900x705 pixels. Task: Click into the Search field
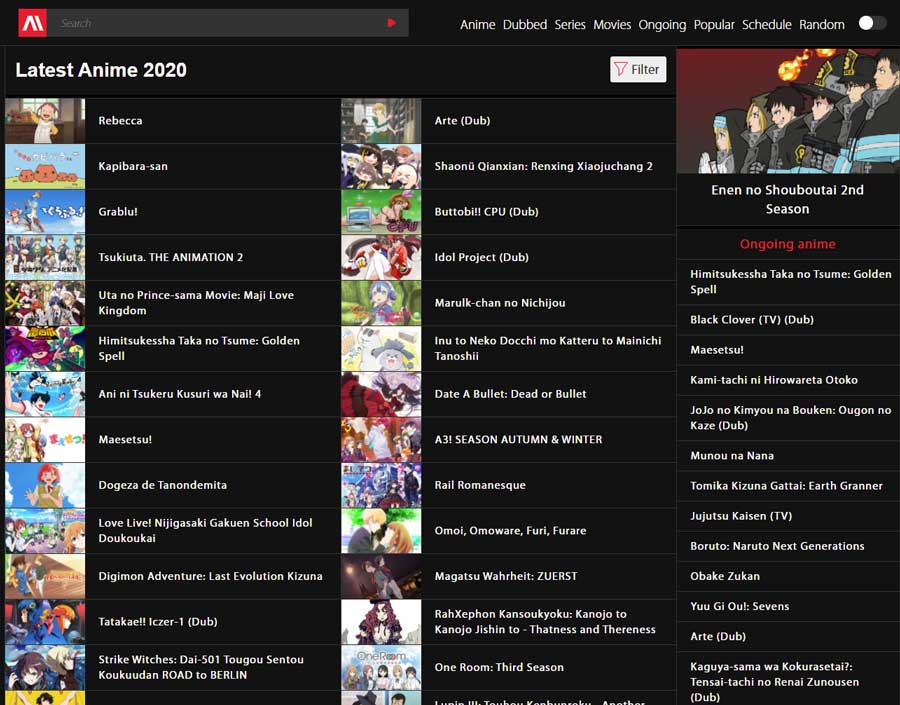(x=218, y=23)
